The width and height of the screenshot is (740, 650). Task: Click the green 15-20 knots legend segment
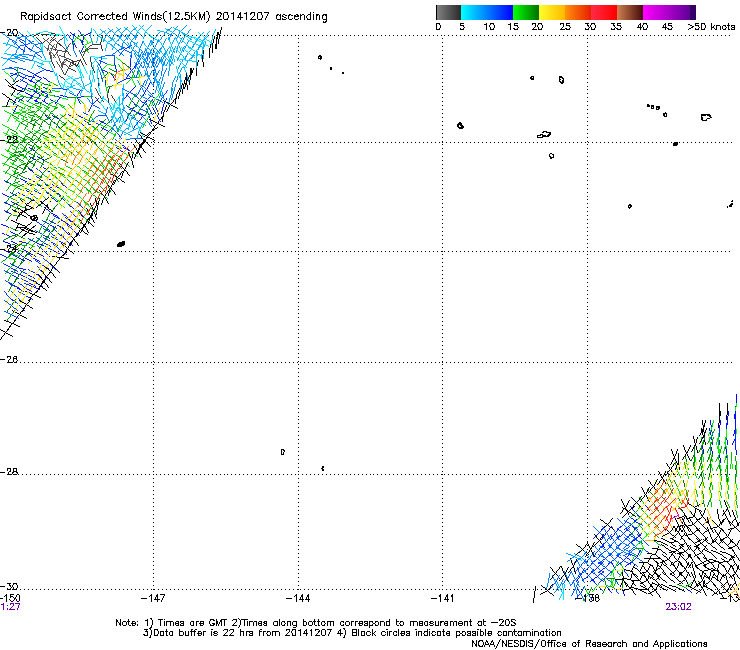(526, 12)
